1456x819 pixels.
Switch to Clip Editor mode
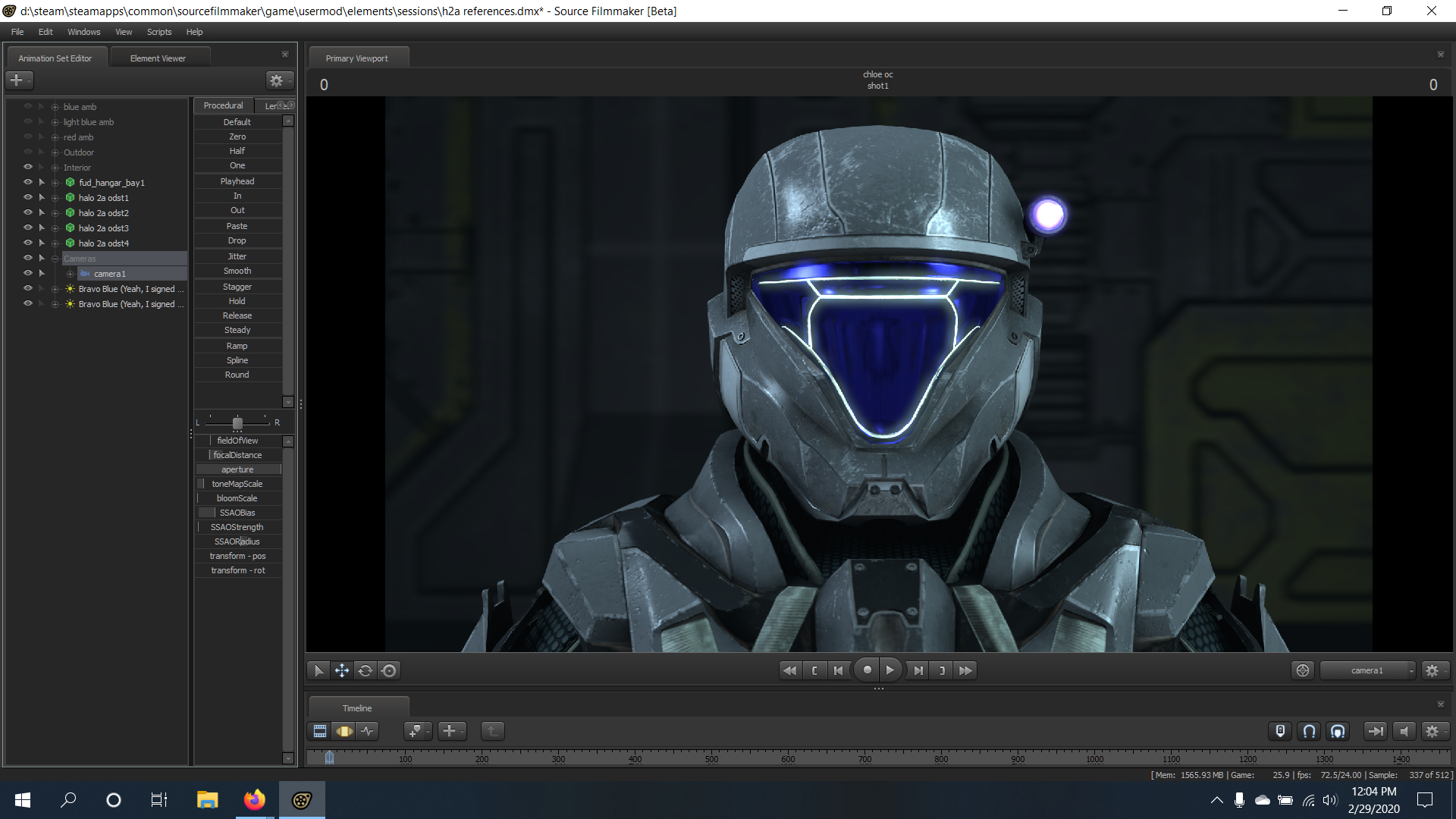(320, 731)
